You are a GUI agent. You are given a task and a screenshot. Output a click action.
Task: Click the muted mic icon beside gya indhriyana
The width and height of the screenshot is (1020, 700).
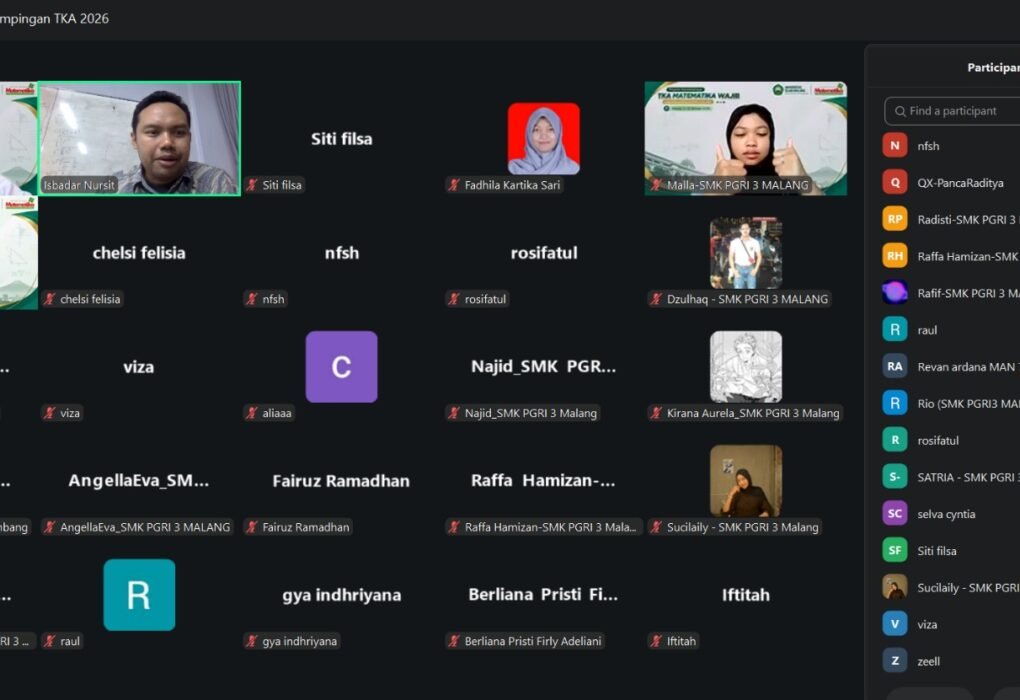pos(252,641)
